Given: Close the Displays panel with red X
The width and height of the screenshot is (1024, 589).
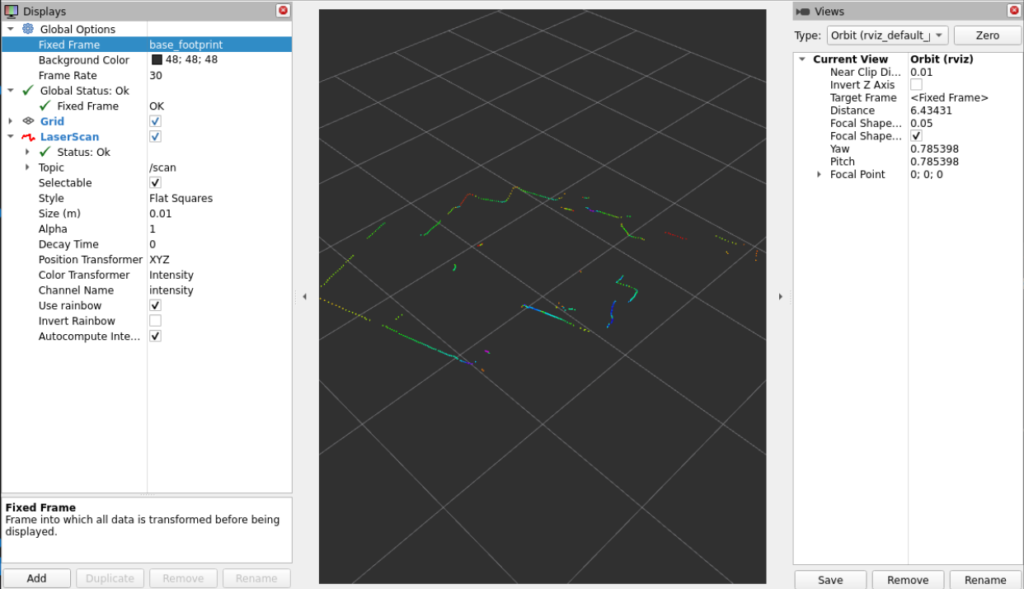Looking at the screenshot, I should point(283,10).
